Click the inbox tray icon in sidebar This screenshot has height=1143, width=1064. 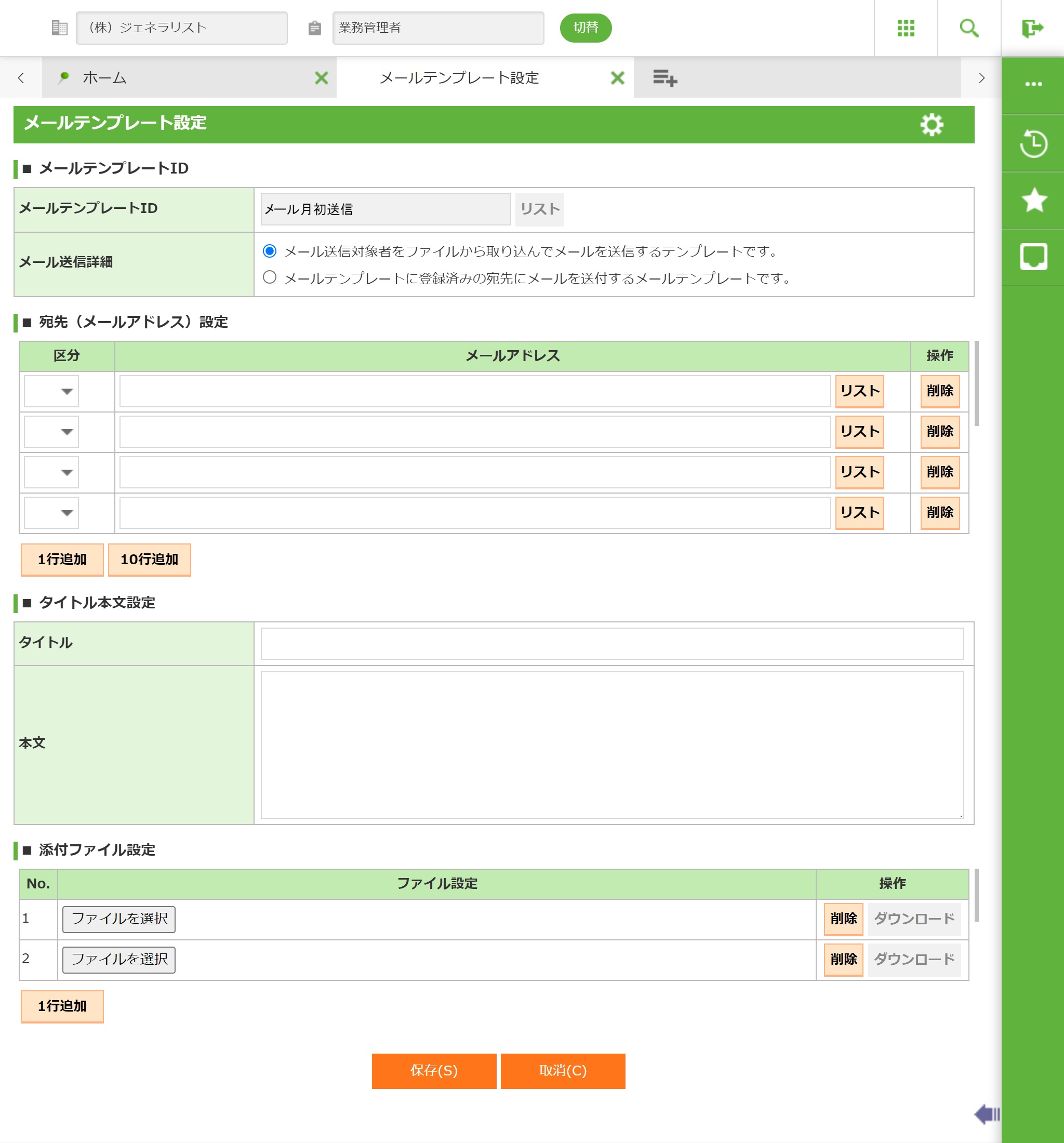(x=1033, y=257)
